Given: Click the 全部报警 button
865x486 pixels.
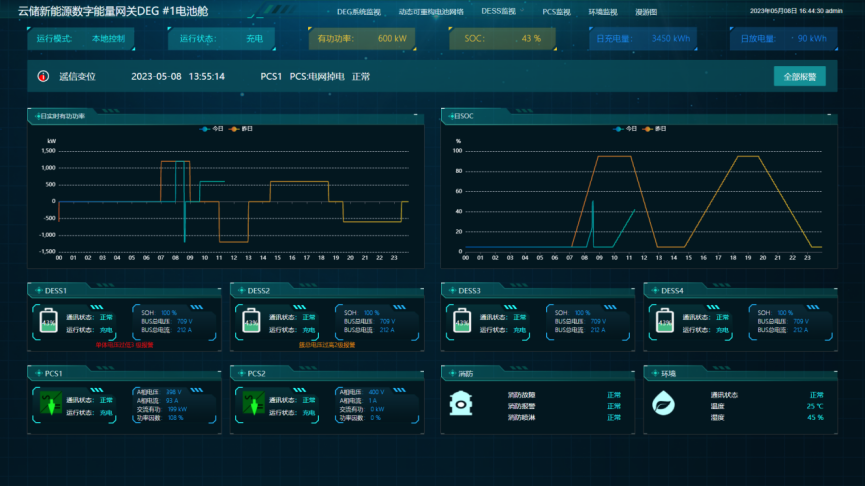Looking at the screenshot, I should [799, 76].
